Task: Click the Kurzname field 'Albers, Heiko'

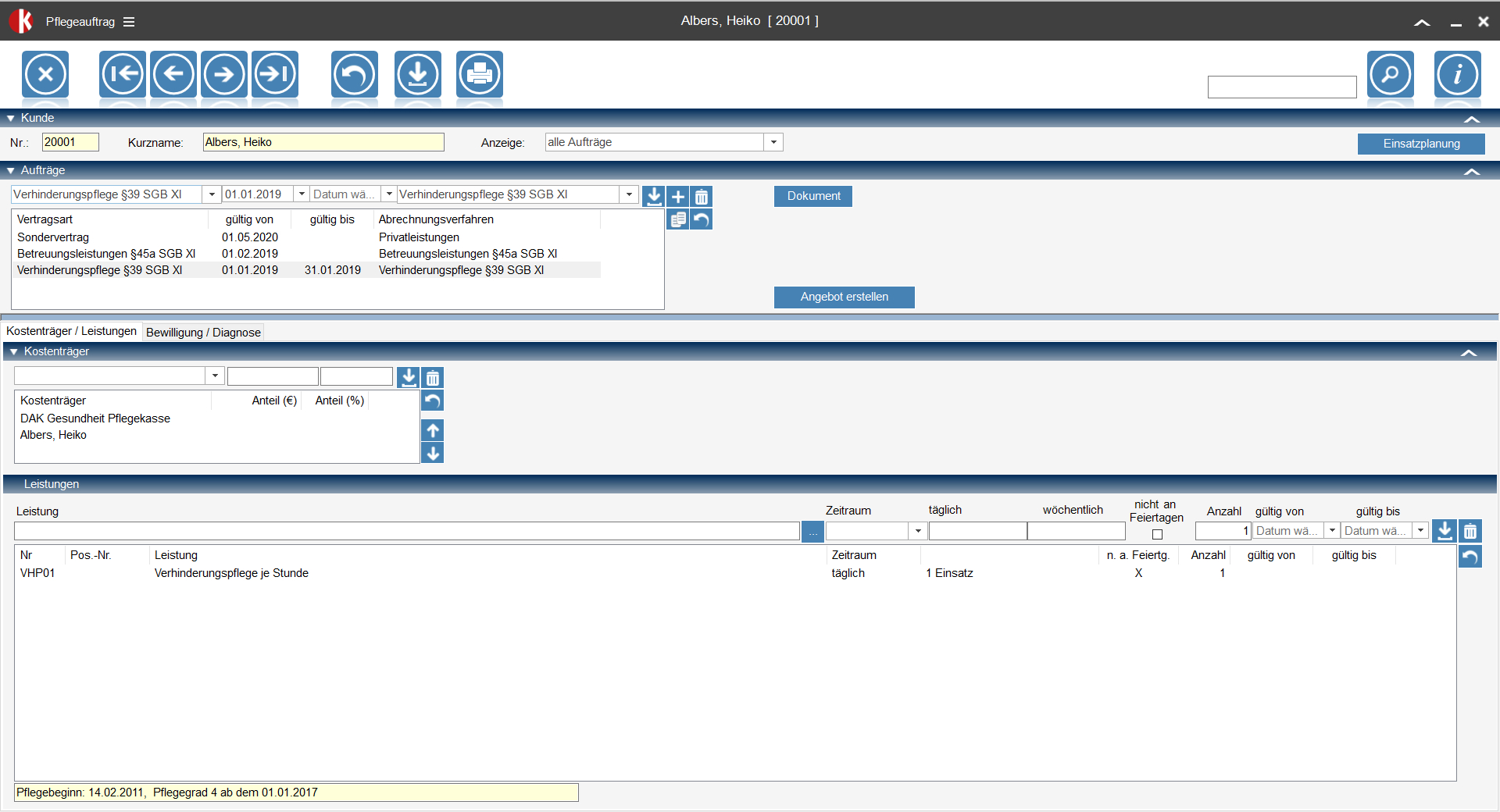Action: pos(323,142)
